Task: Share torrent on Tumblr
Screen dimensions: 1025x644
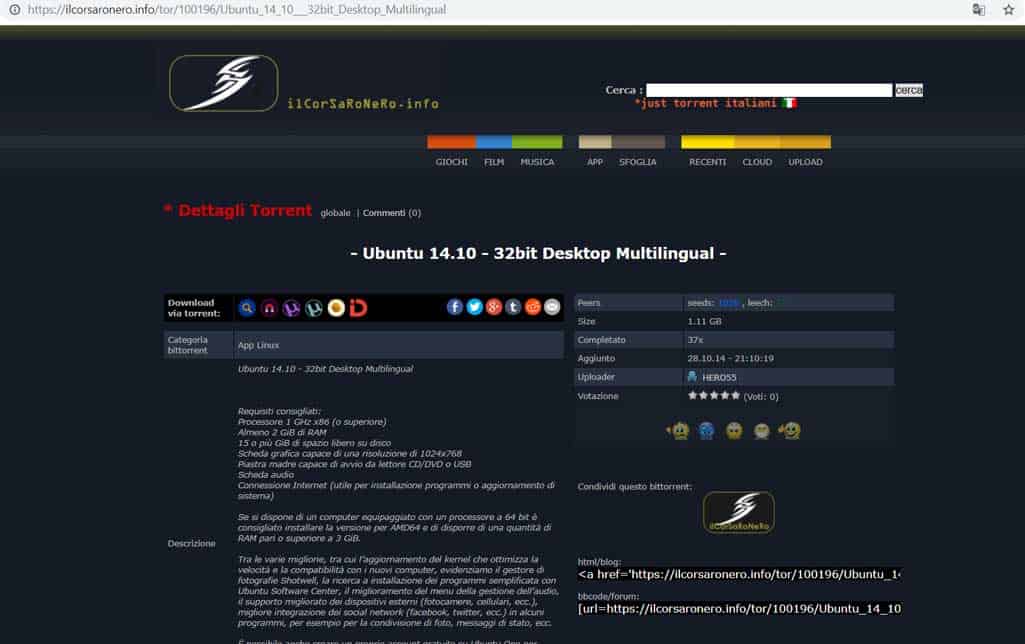Action: (513, 307)
